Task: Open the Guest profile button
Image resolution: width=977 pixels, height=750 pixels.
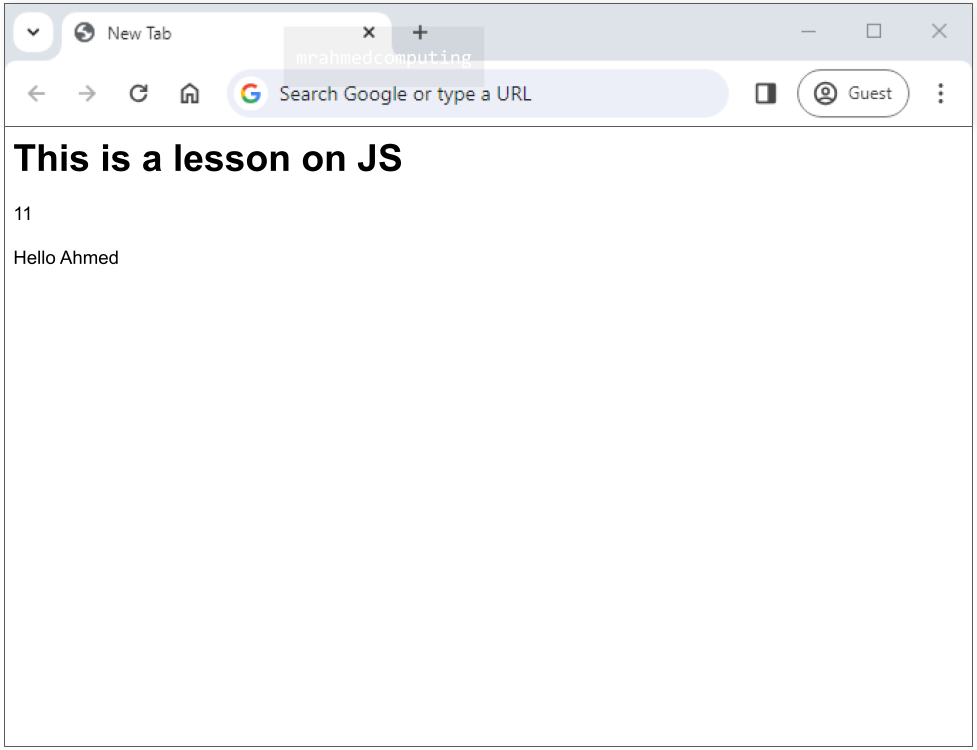Action: (x=853, y=93)
